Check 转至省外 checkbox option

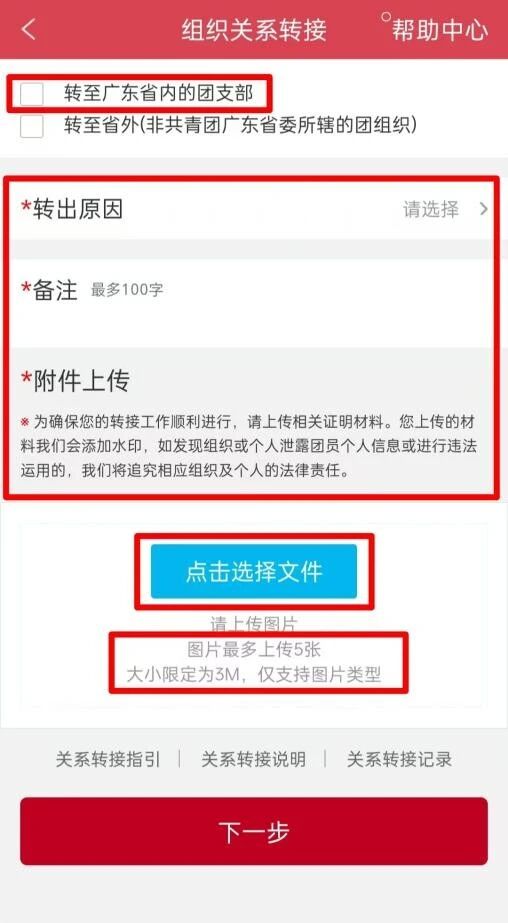[x=31, y=126]
